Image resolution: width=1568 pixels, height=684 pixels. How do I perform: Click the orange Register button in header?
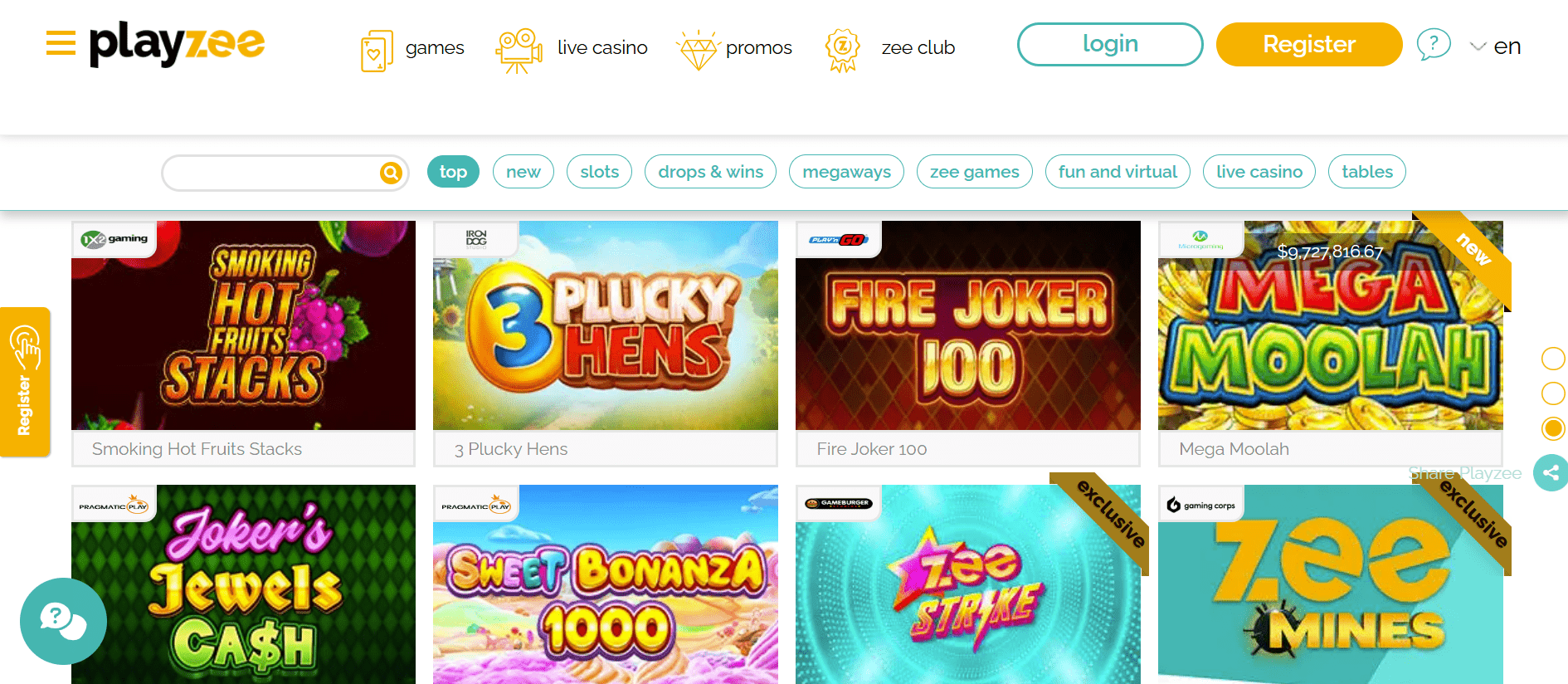point(1309,44)
